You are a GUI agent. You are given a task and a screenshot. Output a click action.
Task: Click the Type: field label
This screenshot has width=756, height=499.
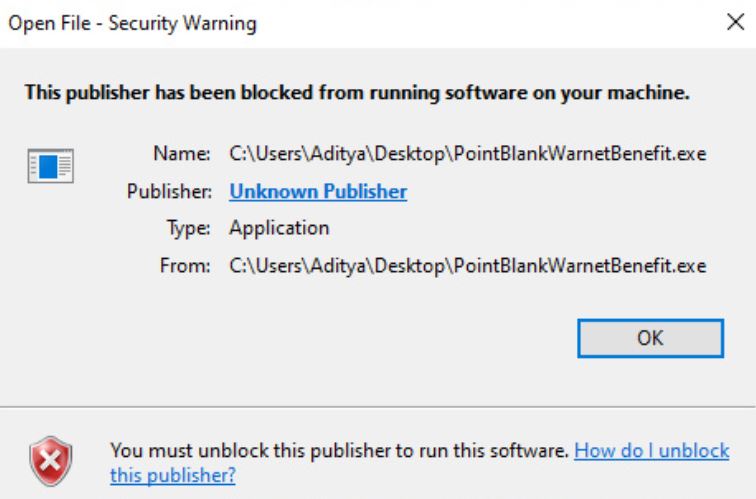tap(189, 228)
